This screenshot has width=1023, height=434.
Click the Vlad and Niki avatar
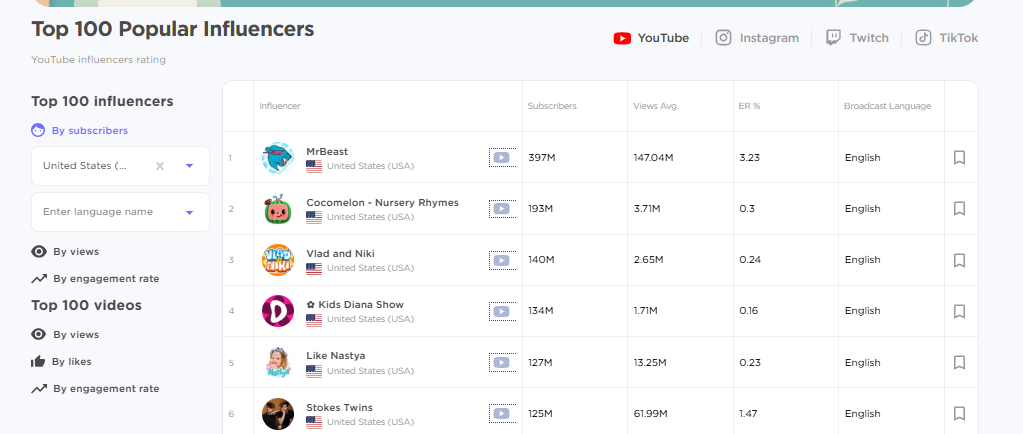tap(278, 260)
